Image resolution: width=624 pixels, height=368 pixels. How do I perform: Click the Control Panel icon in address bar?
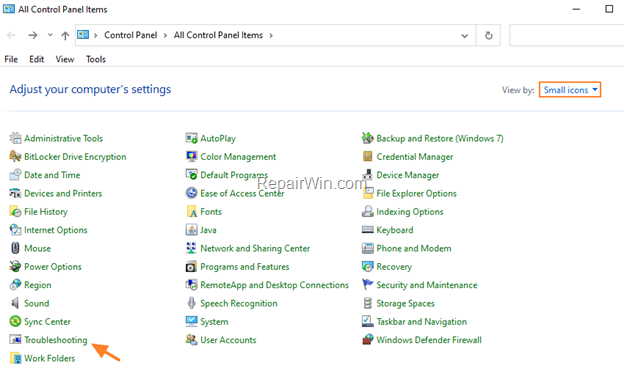click(83, 35)
